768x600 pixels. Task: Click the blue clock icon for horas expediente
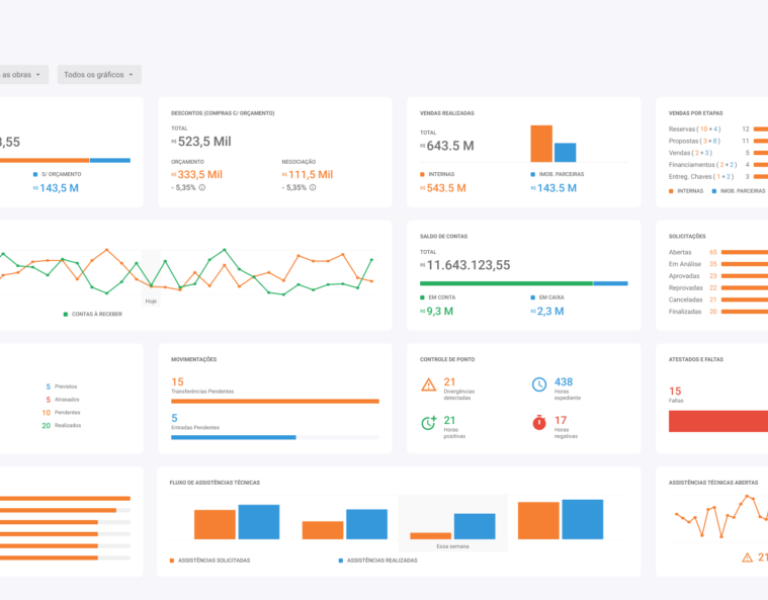click(538, 384)
